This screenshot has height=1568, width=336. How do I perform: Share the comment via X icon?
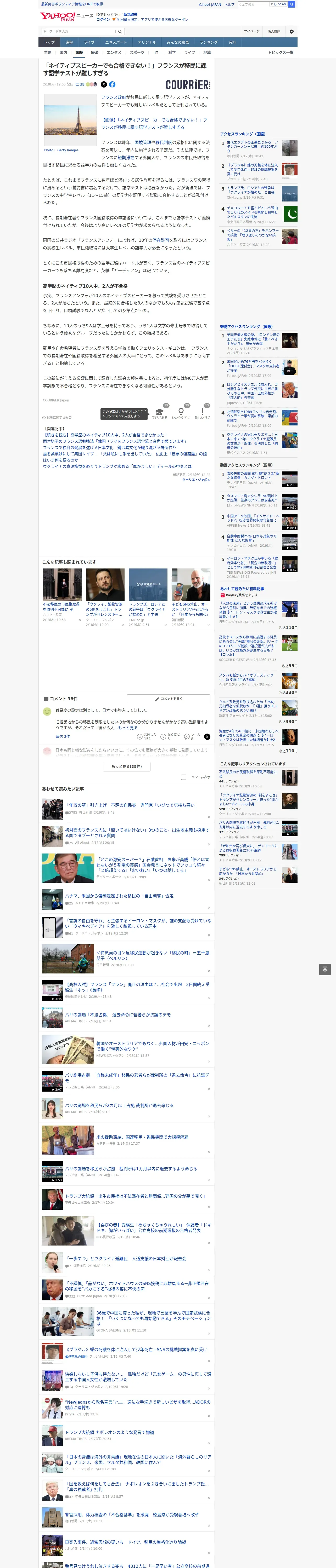click(207, 736)
